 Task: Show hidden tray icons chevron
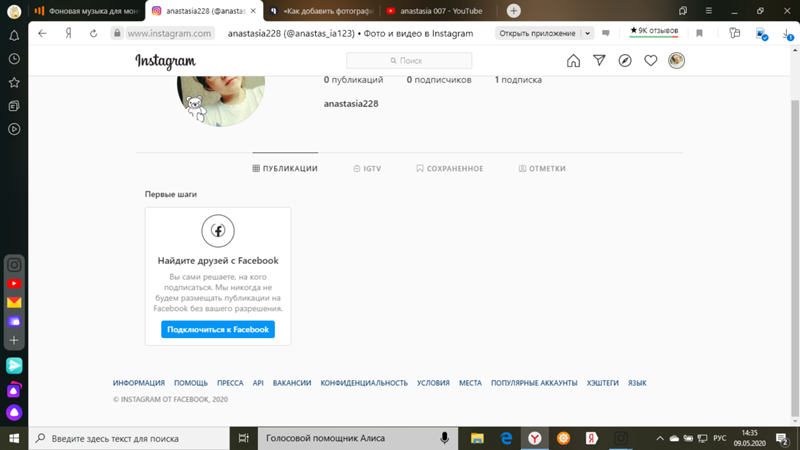pos(660,438)
